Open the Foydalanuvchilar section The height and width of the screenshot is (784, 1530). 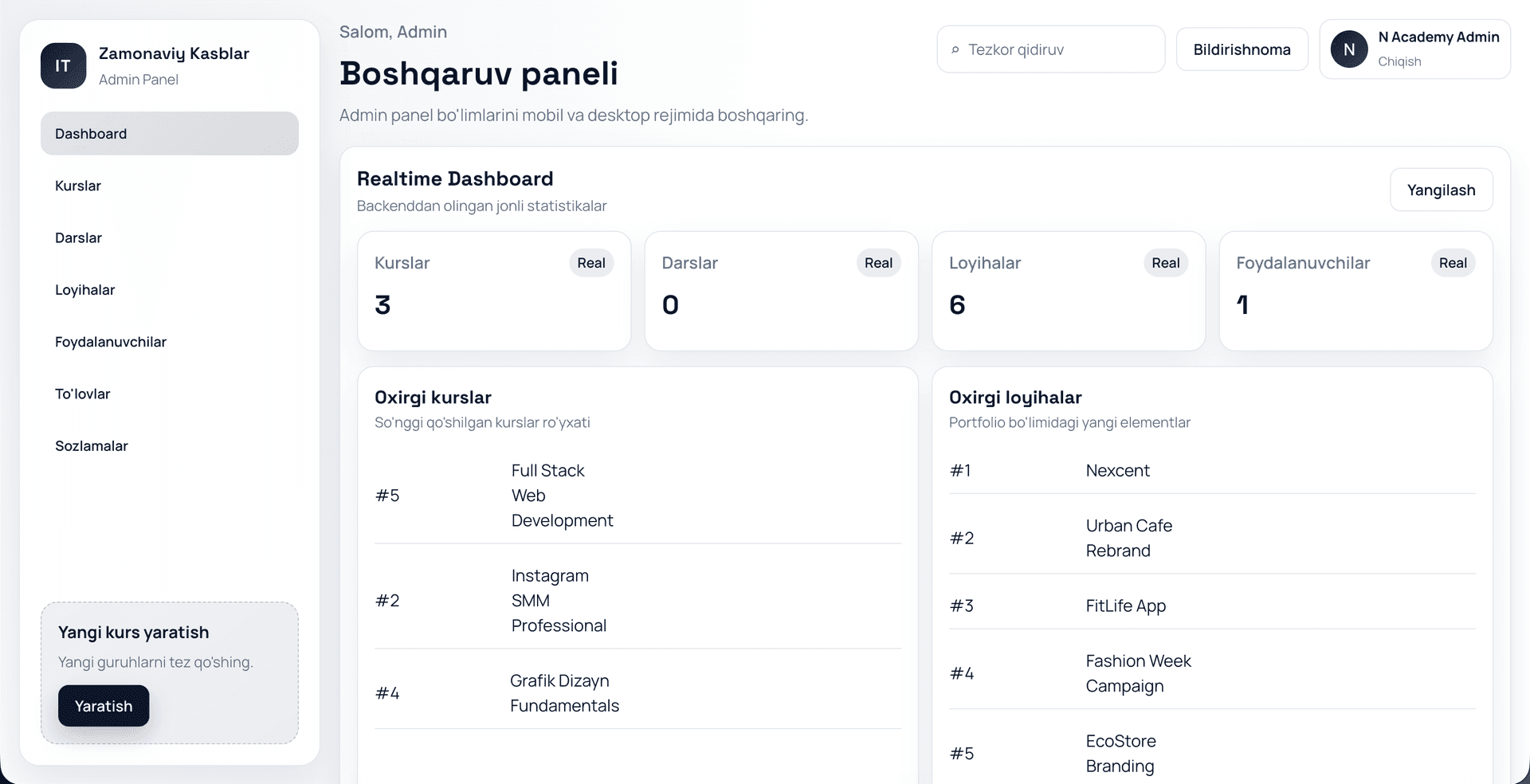coord(110,341)
